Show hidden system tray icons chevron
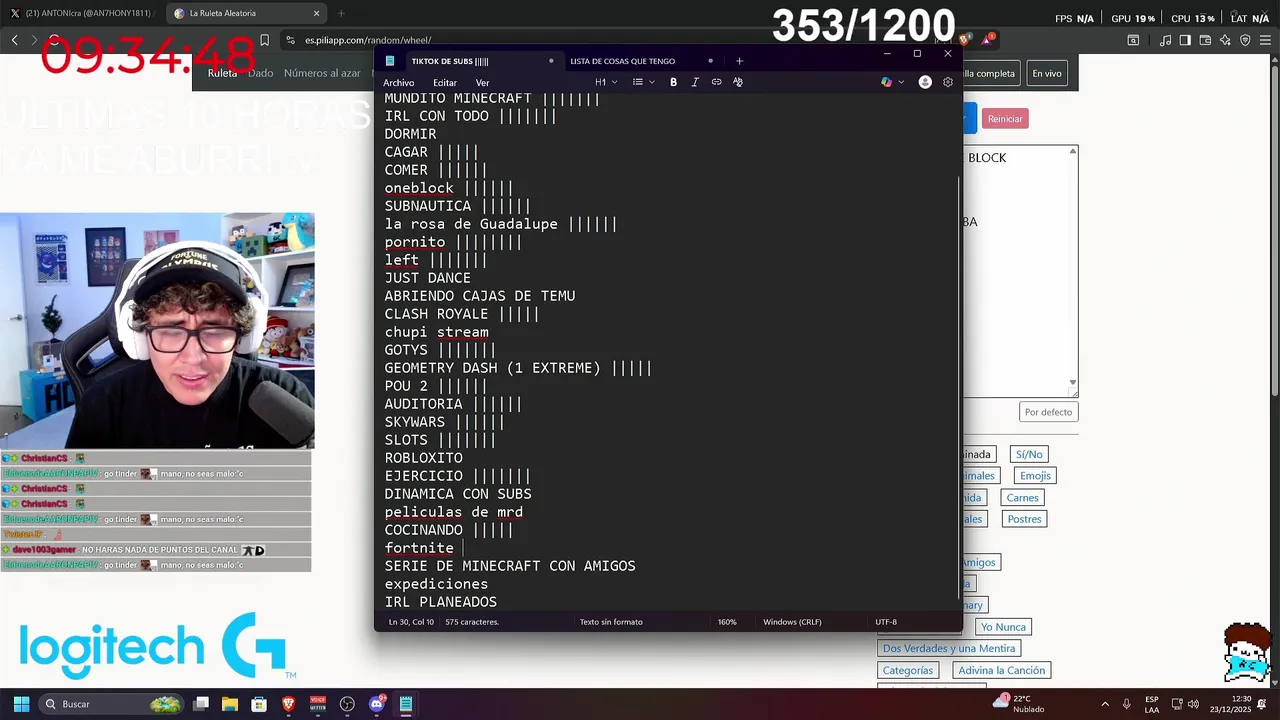 [1105, 704]
